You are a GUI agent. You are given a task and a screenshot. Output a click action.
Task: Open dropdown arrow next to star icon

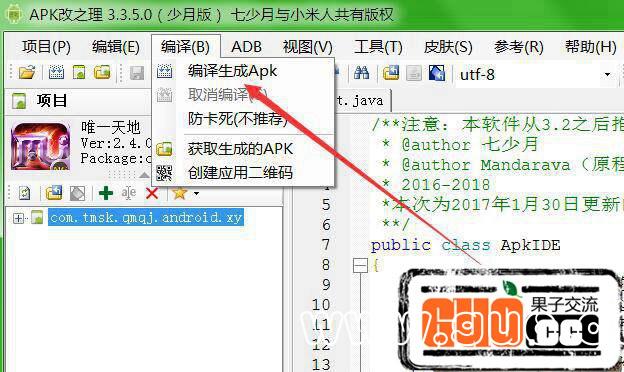pyautogui.click(x=196, y=194)
